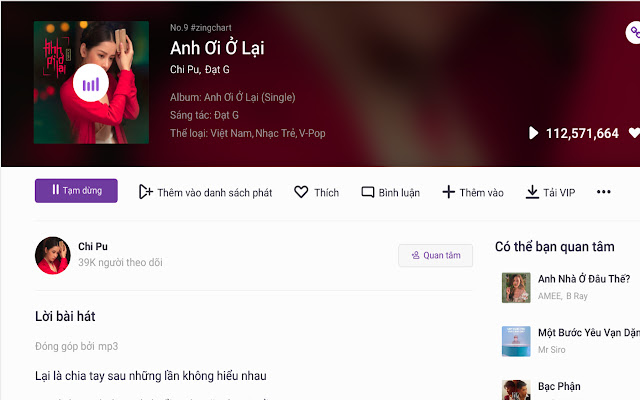Select the V-Pop genre link
640x400 pixels.
[312, 133]
